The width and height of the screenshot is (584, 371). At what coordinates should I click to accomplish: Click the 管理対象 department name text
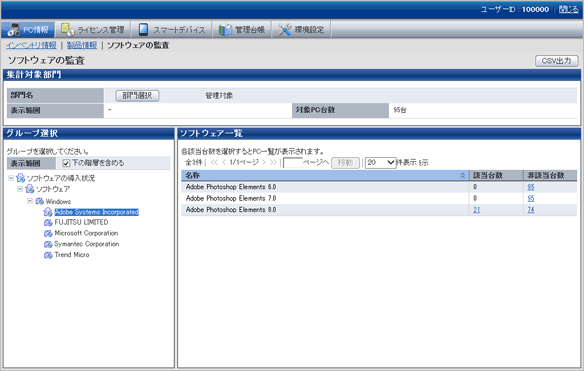(219, 96)
